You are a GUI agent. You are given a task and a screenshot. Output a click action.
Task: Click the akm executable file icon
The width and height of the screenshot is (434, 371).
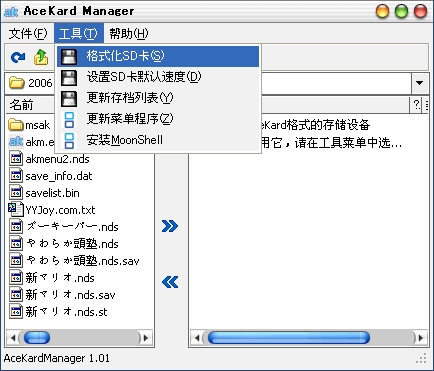pos(16,142)
